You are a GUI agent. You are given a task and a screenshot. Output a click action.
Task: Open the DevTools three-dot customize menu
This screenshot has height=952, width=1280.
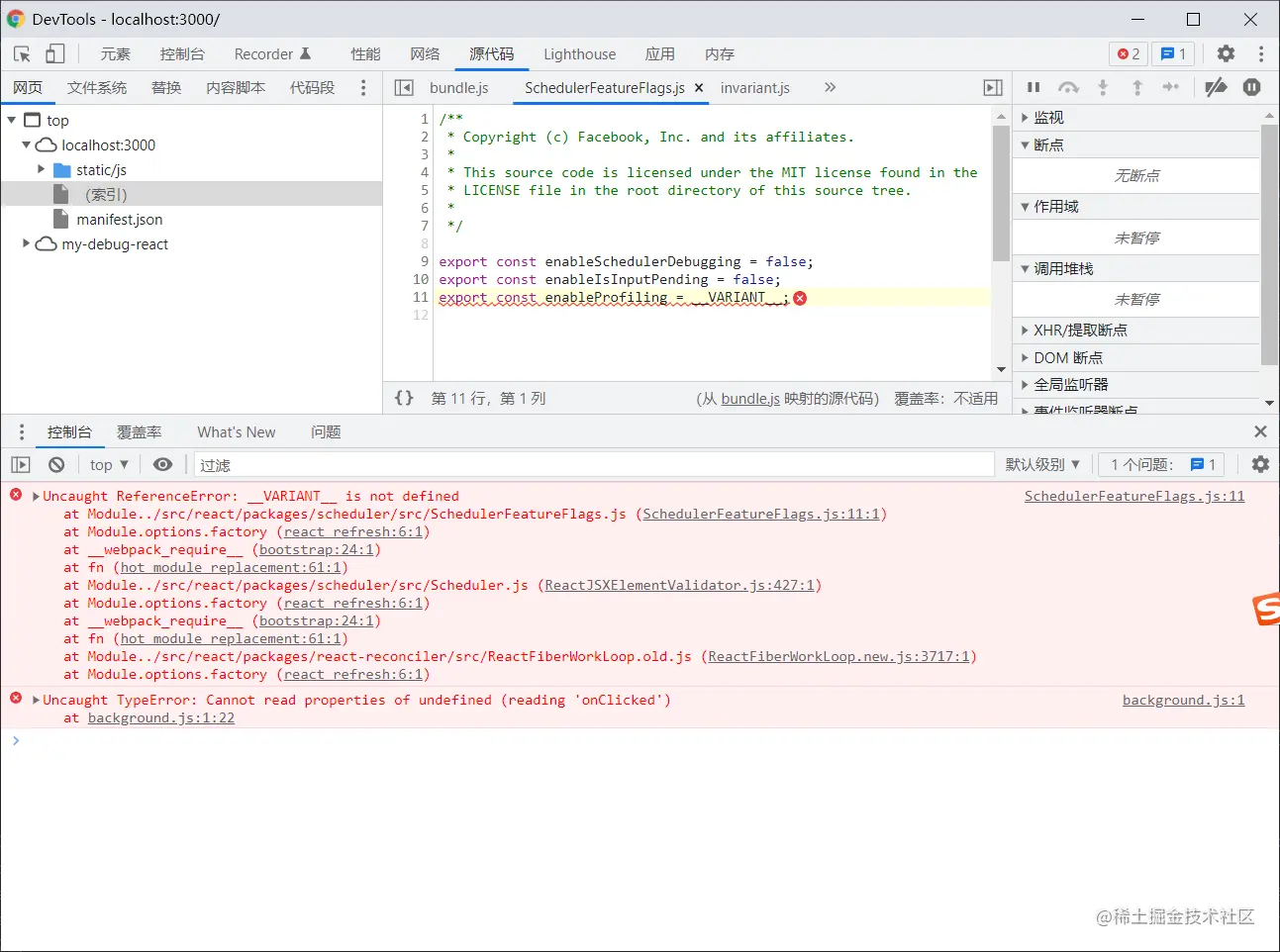click(1260, 54)
